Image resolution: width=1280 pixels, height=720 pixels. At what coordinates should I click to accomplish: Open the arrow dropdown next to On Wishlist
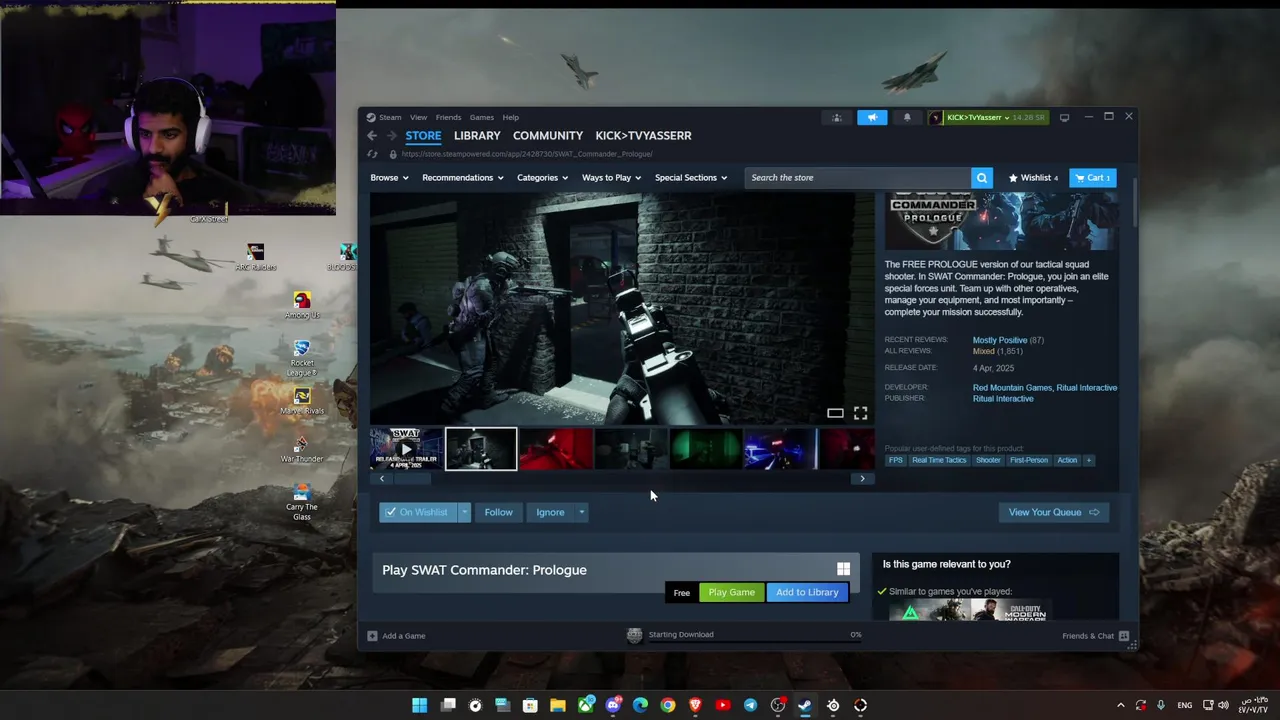[x=464, y=512]
